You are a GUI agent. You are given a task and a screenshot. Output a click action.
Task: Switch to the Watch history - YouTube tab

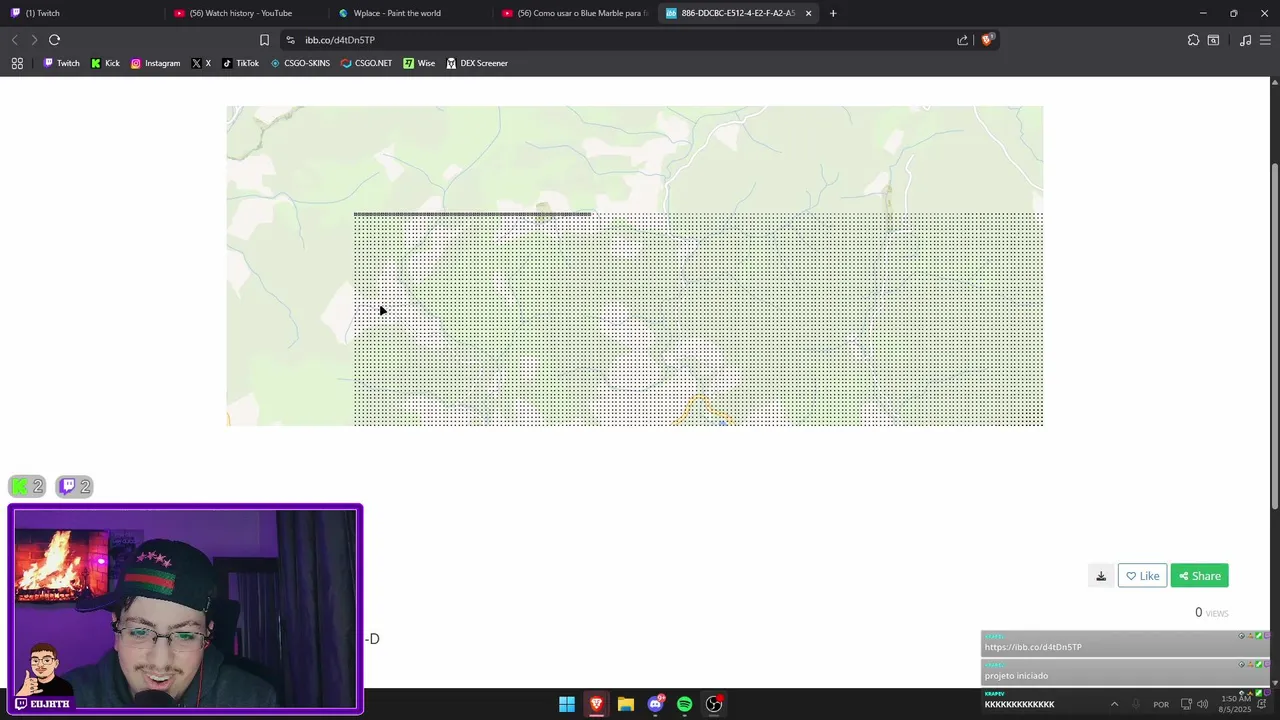pos(247,13)
